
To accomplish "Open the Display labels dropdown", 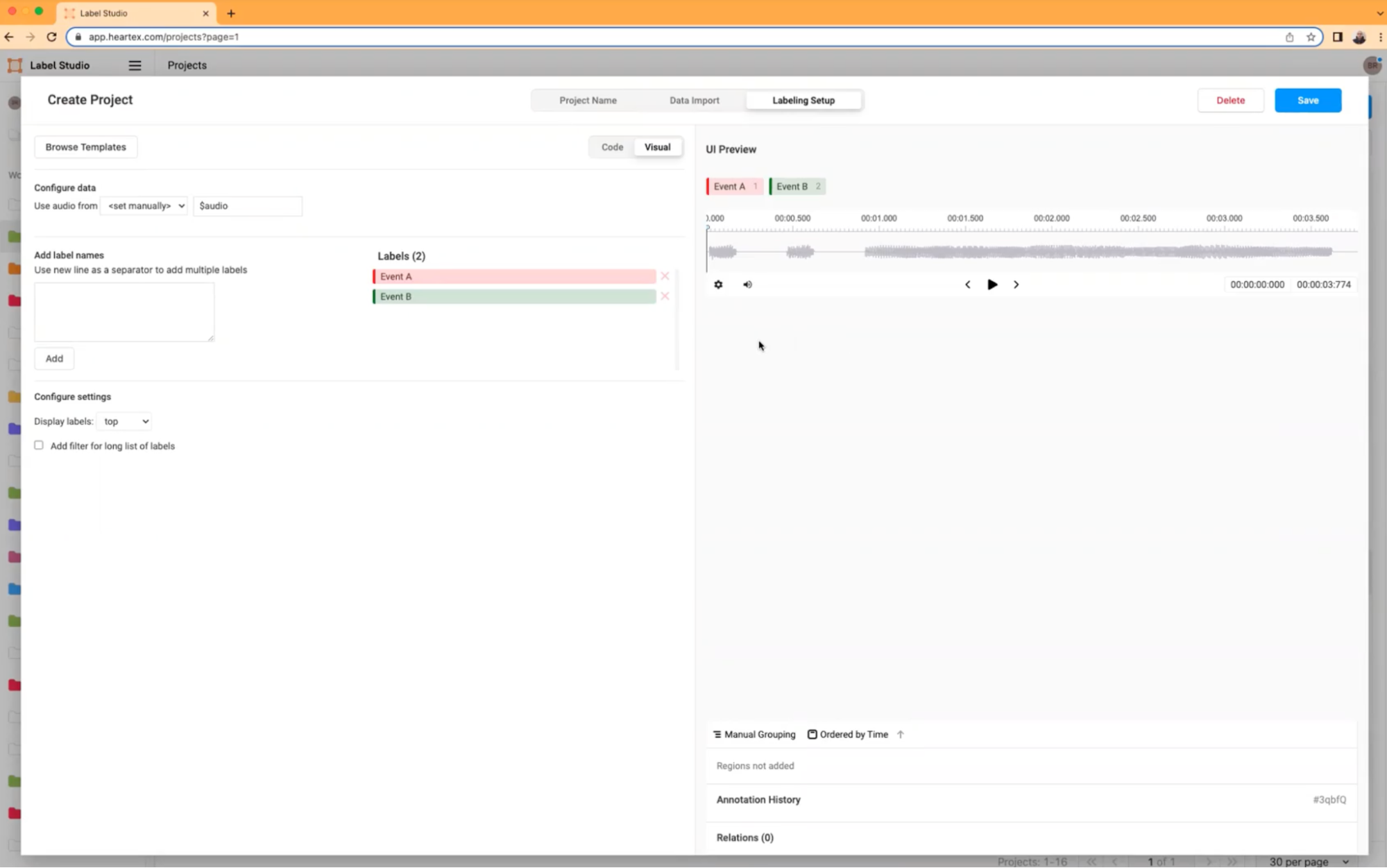I will coord(125,421).
